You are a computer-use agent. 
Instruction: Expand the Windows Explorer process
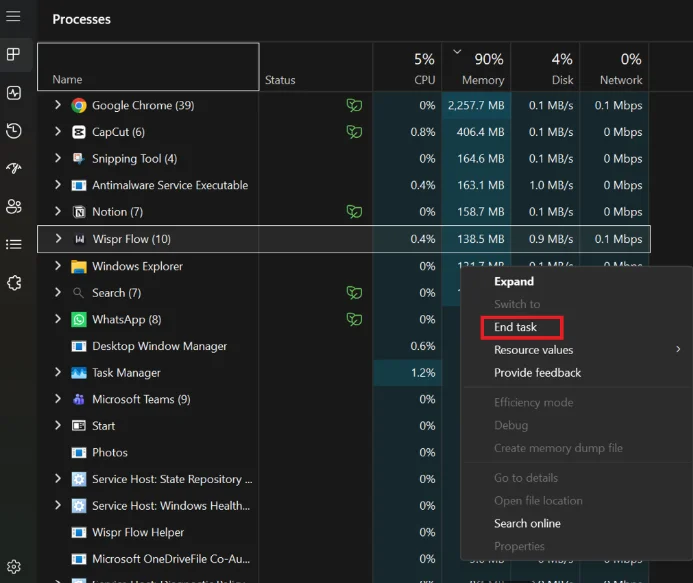(x=58, y=266)
